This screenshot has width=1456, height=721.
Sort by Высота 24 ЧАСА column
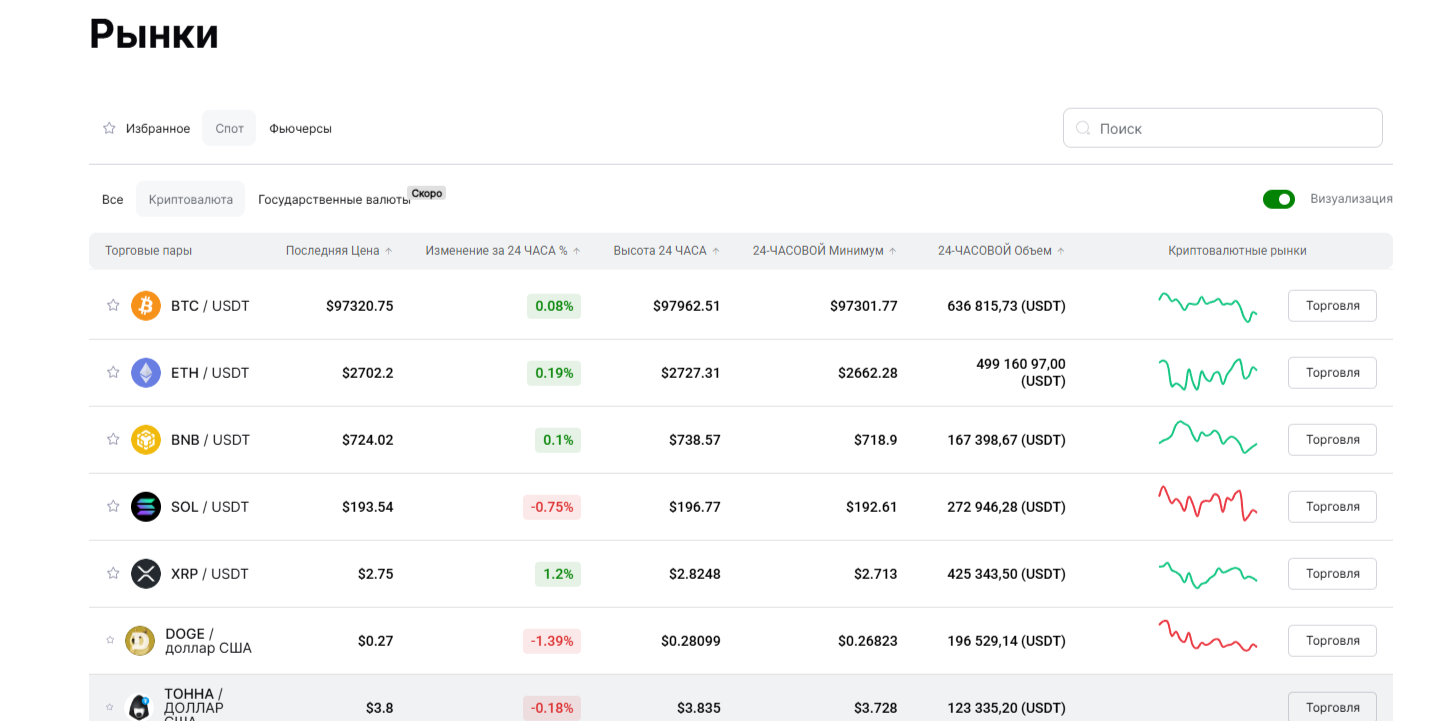coord(667,251)
